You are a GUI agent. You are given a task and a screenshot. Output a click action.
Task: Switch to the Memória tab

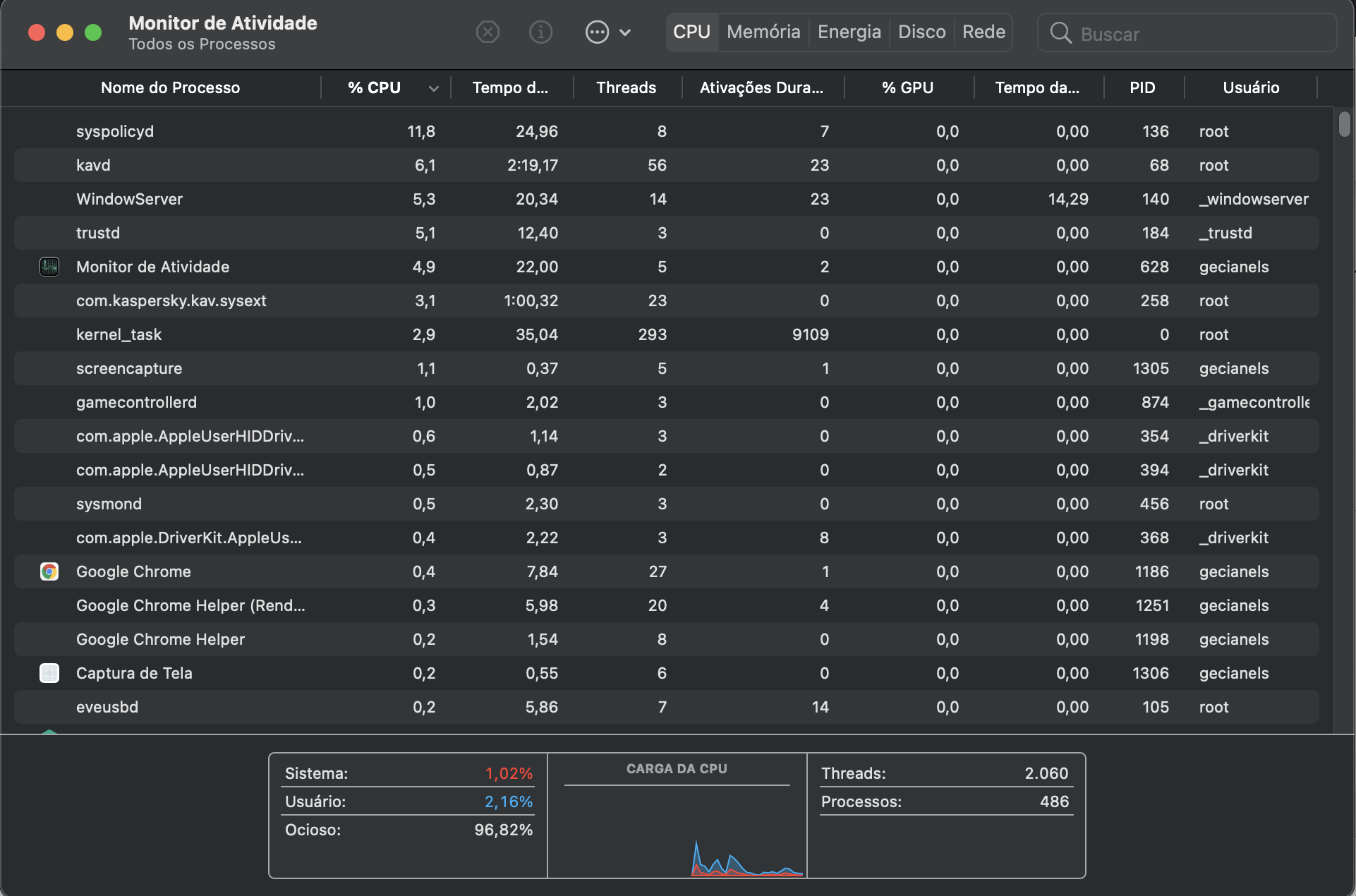tap(763, 32)
